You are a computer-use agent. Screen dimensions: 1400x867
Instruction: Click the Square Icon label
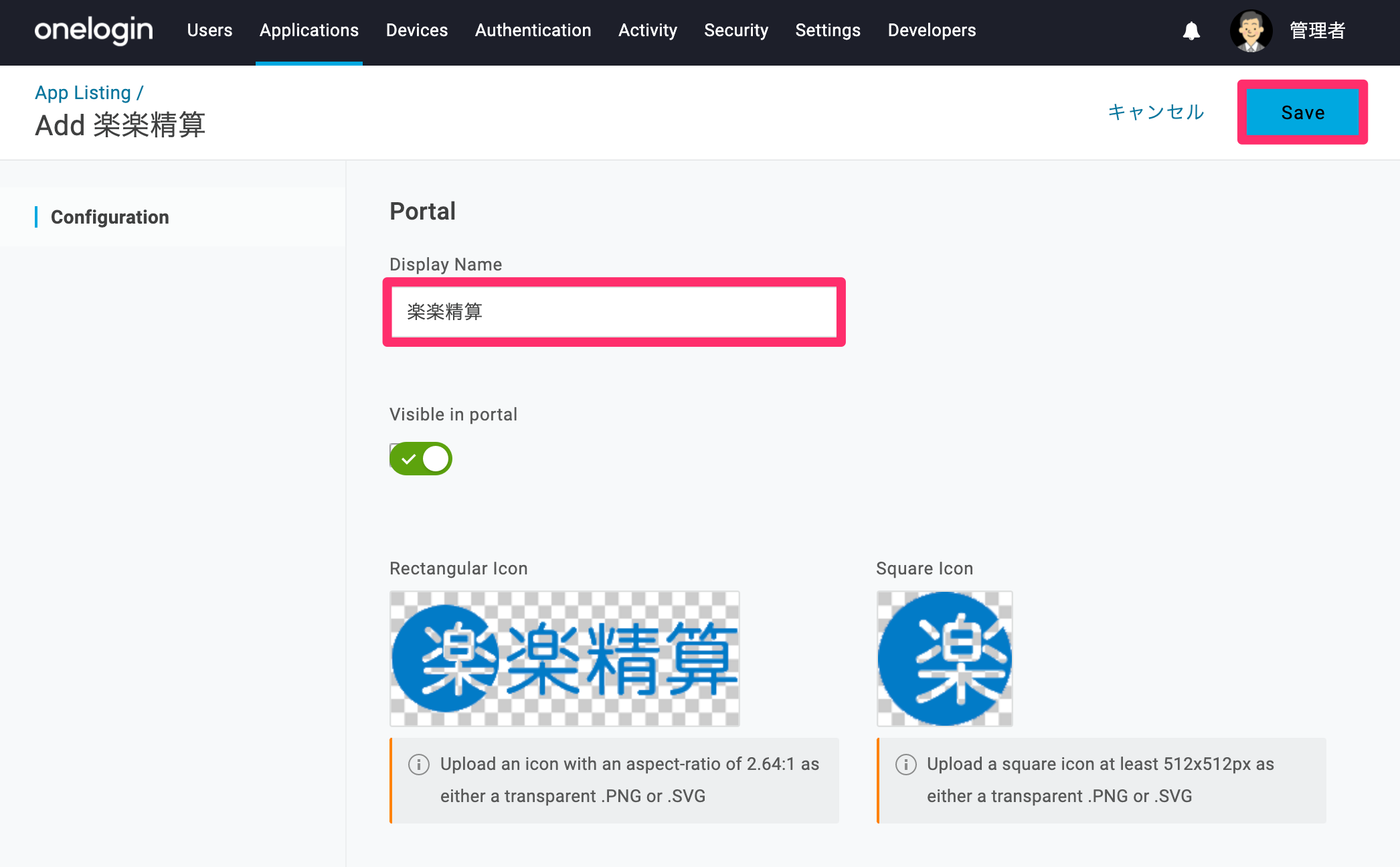(924, 568)
